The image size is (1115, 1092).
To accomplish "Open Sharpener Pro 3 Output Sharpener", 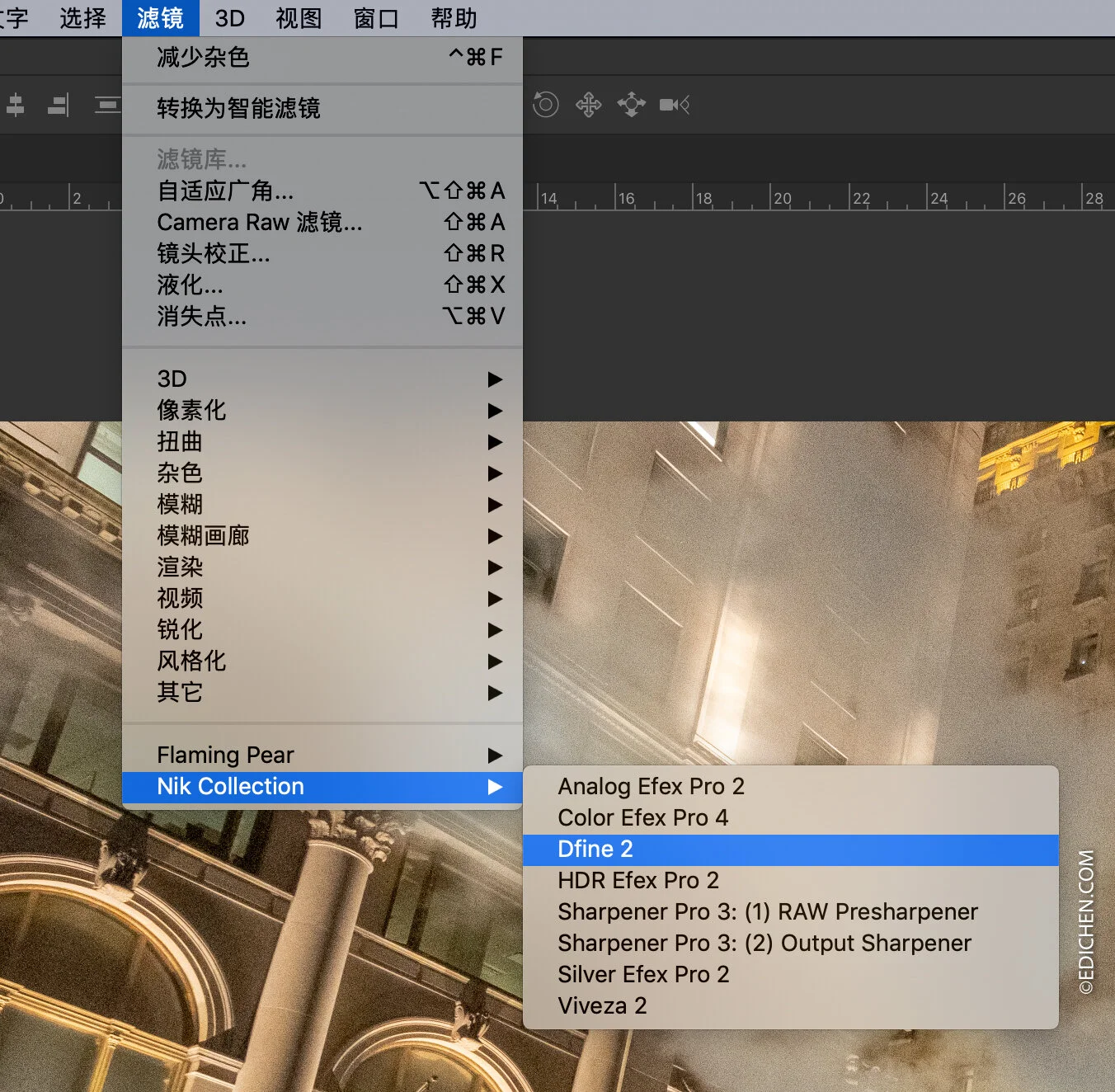I will [791, 943].
